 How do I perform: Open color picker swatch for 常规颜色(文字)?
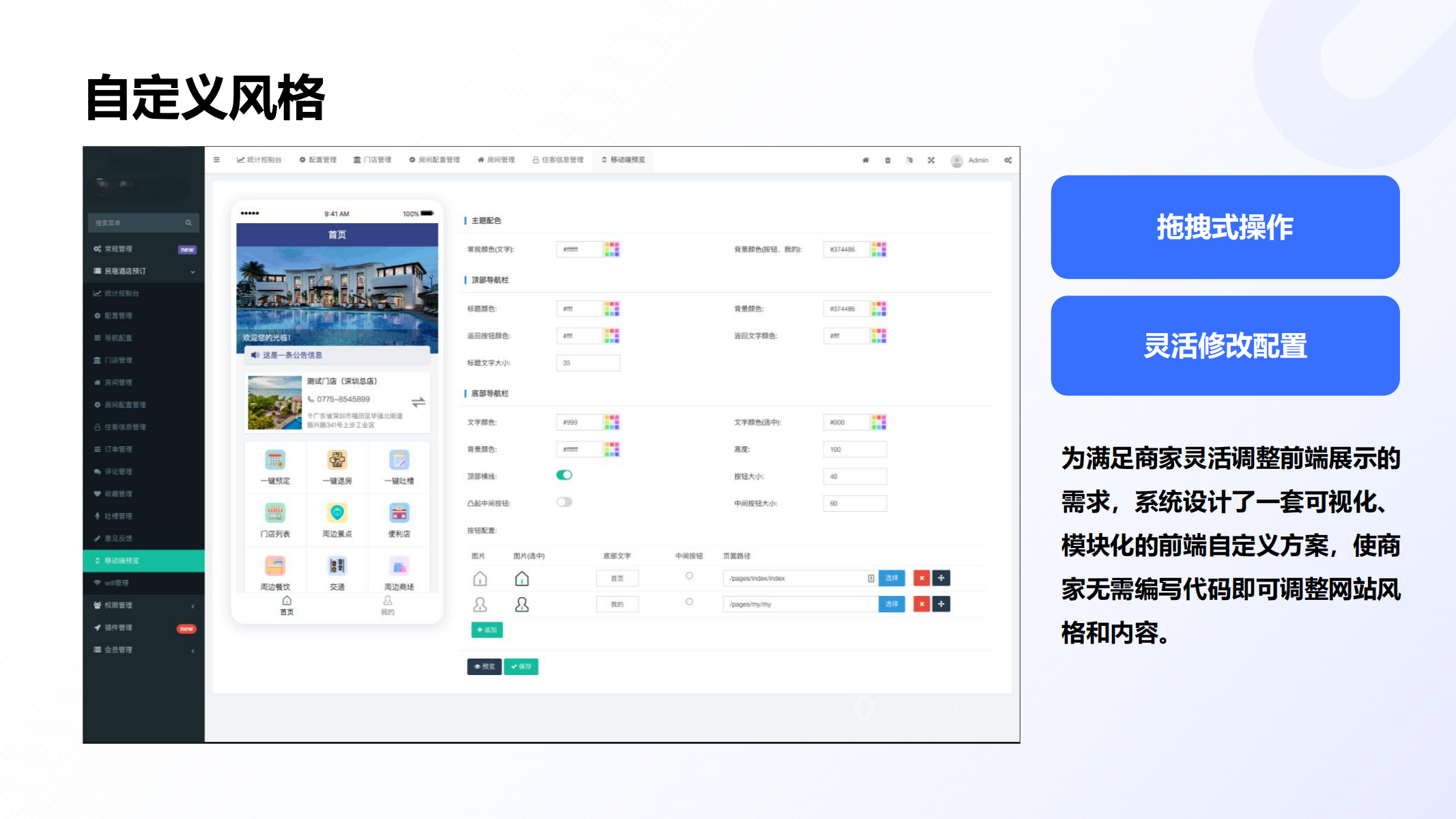612,250
